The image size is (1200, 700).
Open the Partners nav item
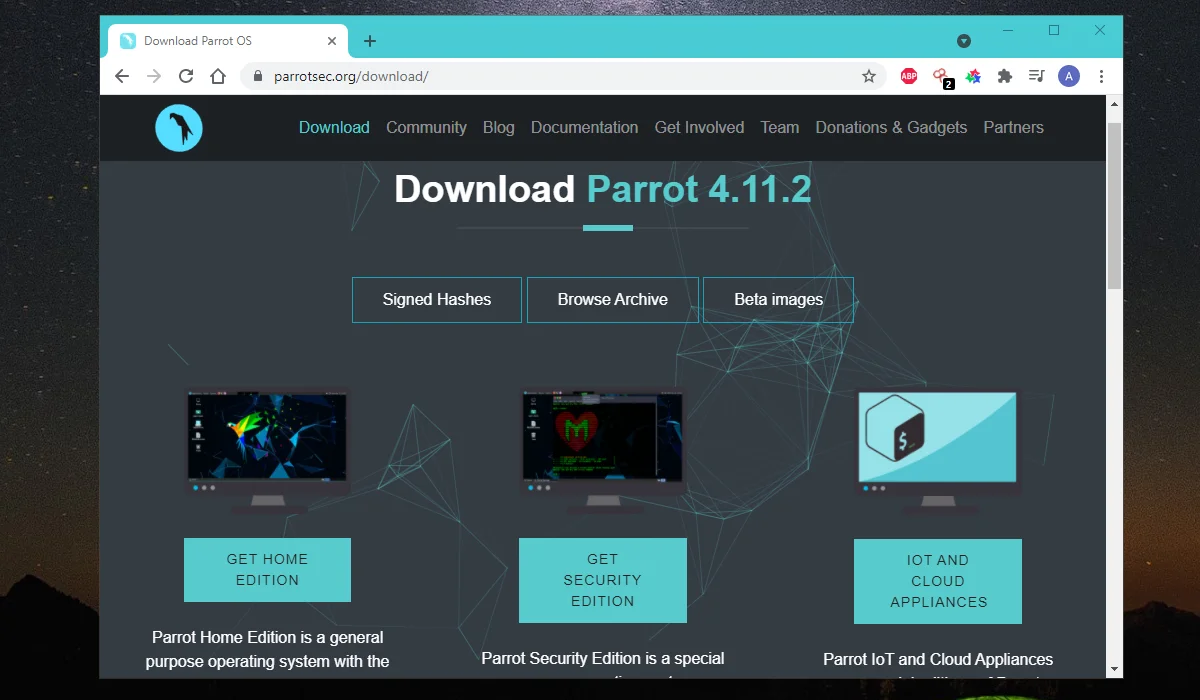1013,127
